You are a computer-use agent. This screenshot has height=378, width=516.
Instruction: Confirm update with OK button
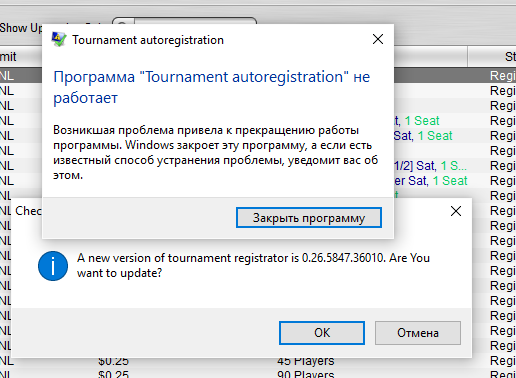coord(322,333)
